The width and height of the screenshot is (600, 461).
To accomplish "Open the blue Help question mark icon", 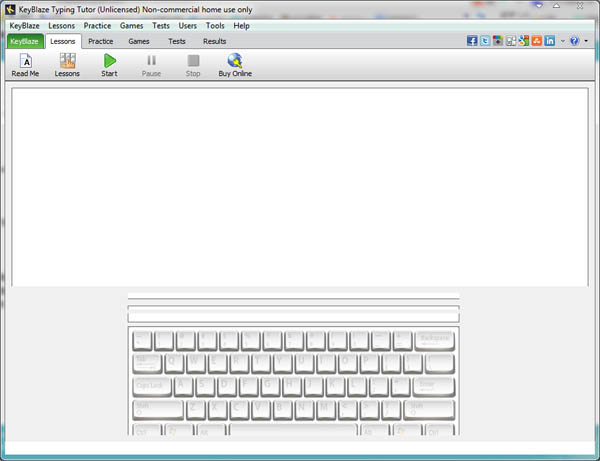I will [574, 41].
